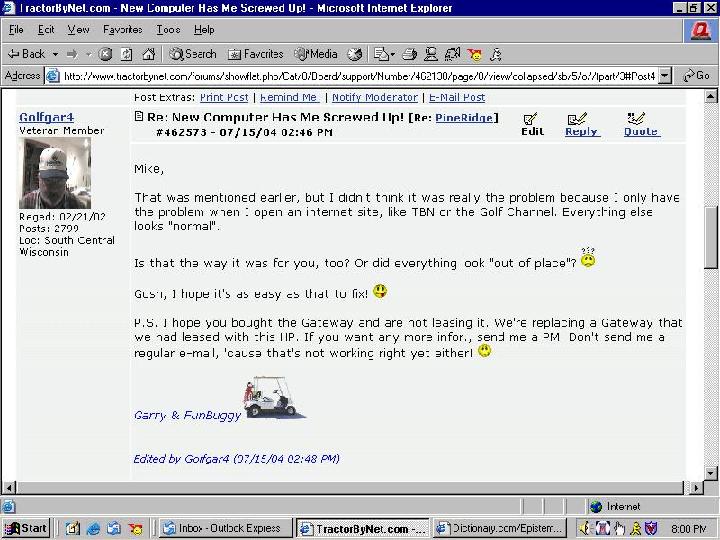Open the Remind Me link
This screenshot has height=540, width=720.
288,97
